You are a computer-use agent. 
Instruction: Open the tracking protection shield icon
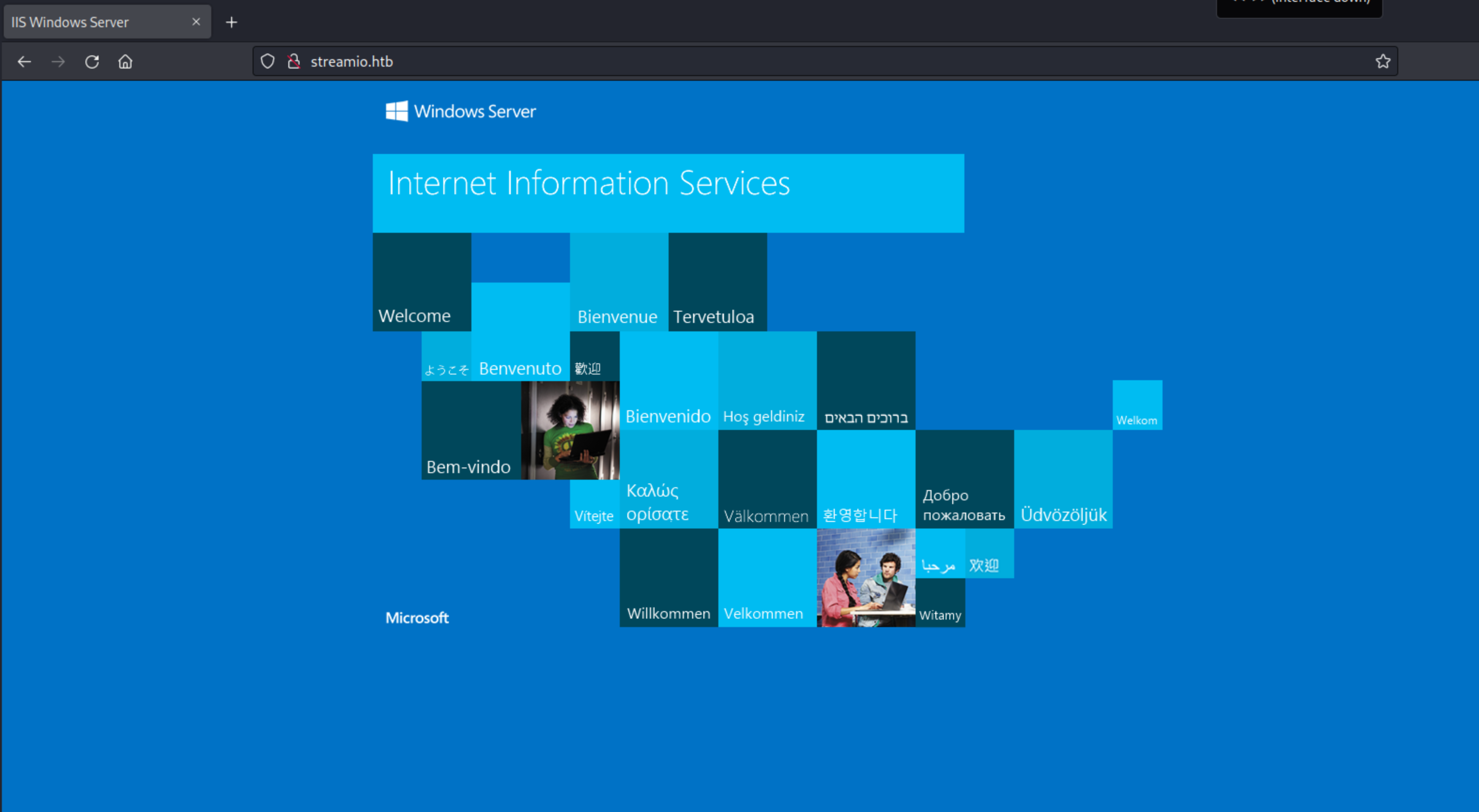point(268,61)
